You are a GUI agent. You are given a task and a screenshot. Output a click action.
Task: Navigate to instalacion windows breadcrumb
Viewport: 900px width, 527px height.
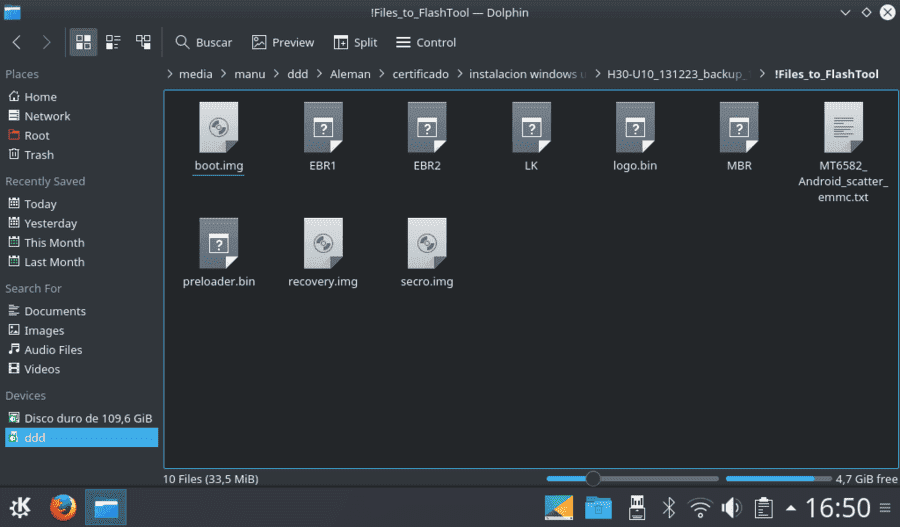[527, 74]
